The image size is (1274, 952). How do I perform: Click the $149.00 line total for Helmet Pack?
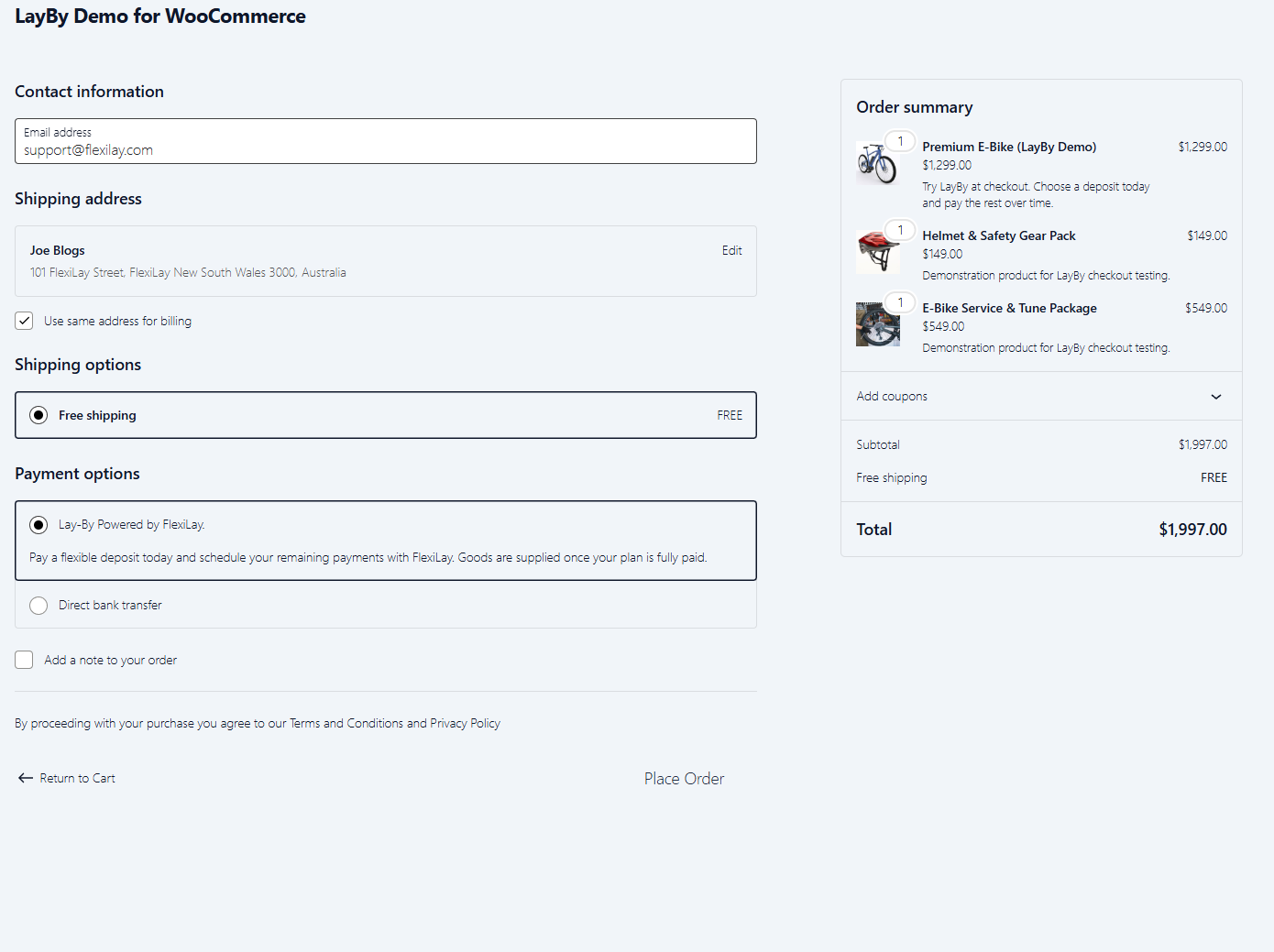pos(1207,235)
